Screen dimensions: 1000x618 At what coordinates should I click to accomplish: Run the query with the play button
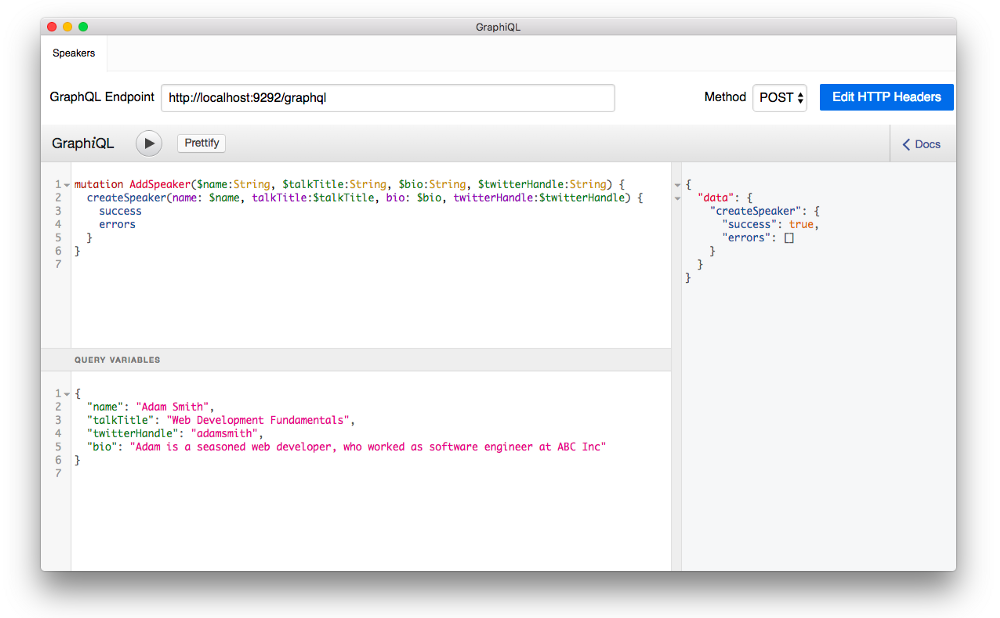click(x=149, y=143)
